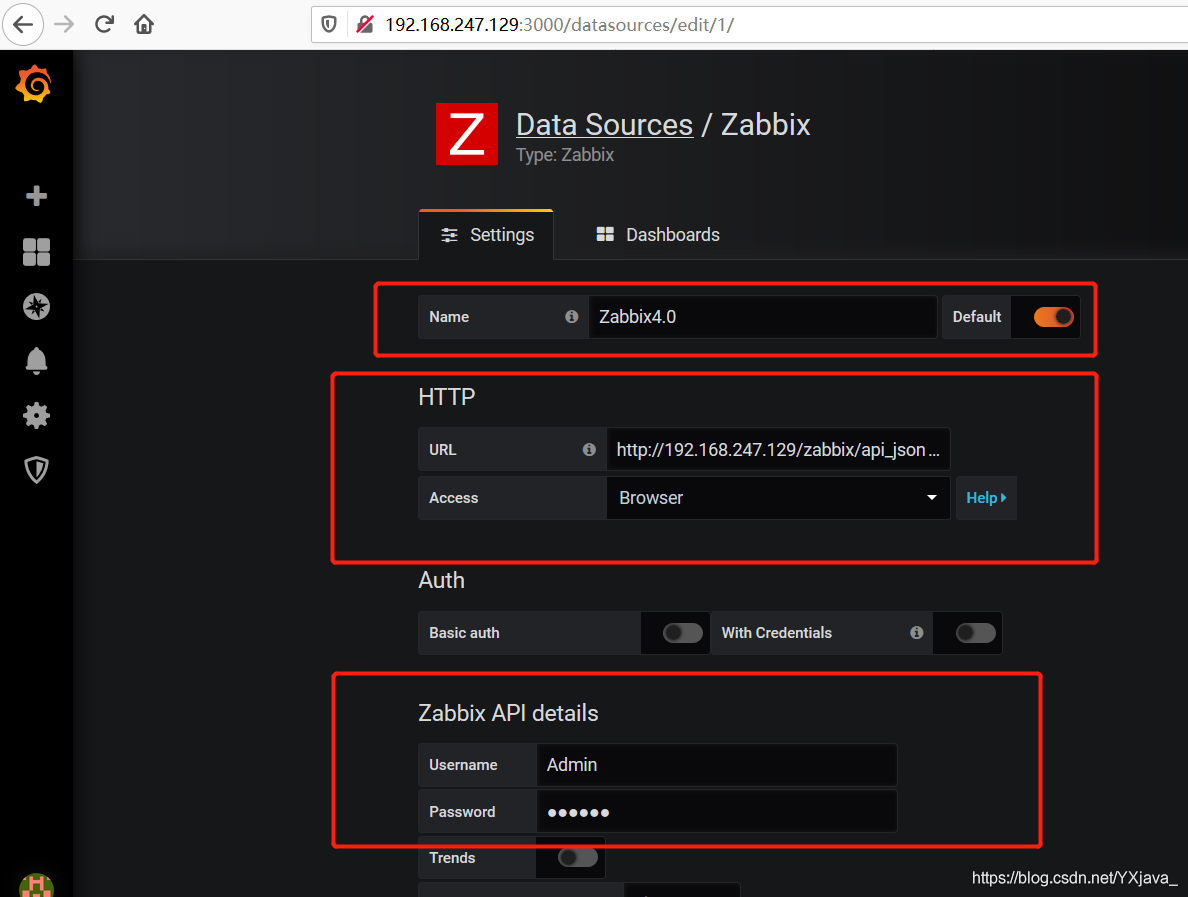Click the Grafana logo home icon
Image resolution: width=1188 pixels, height=897 pixels.
click(x=34, y=83)
